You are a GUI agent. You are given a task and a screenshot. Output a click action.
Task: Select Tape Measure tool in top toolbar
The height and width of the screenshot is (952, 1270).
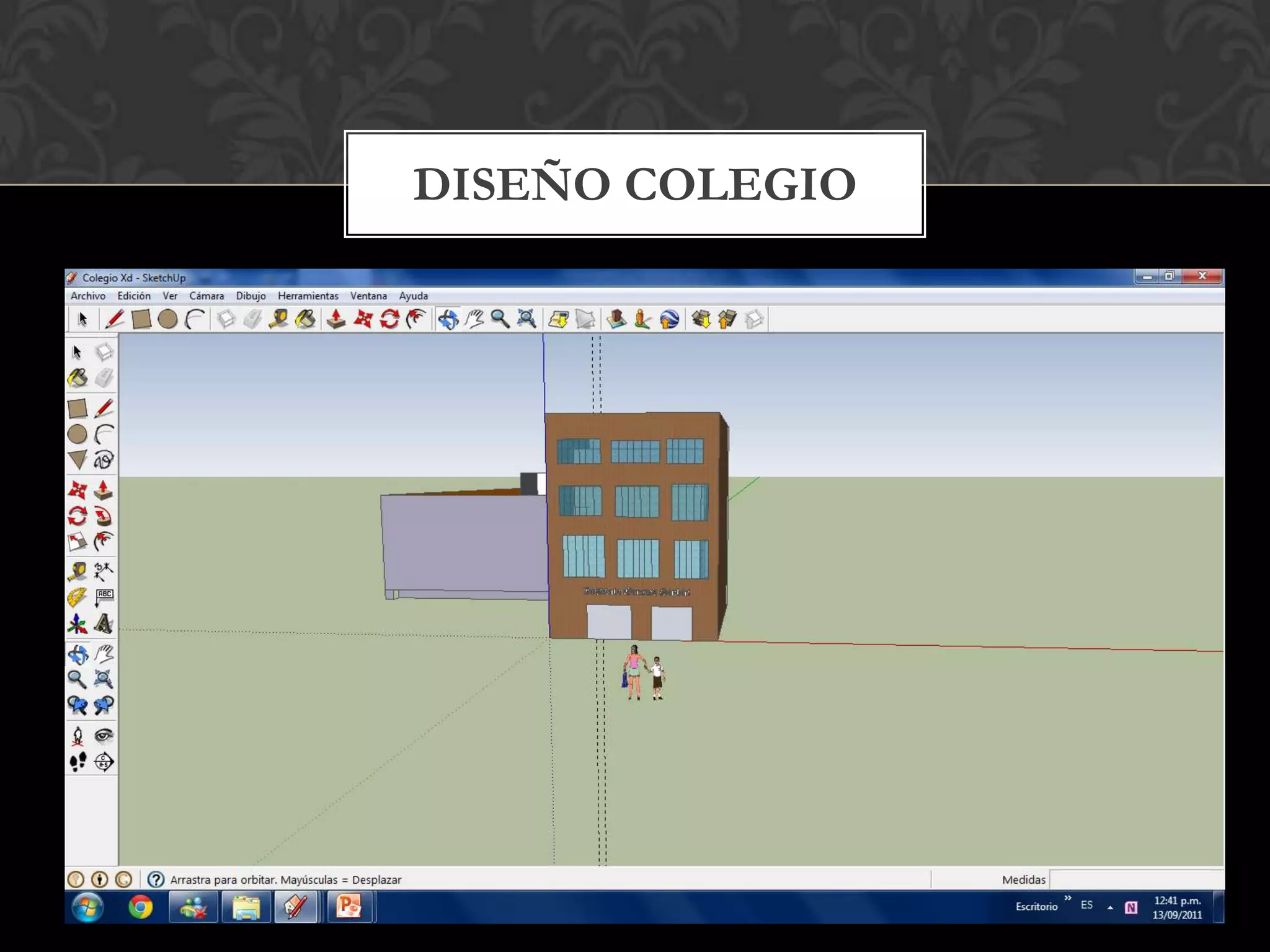click(x=278, y=319)
